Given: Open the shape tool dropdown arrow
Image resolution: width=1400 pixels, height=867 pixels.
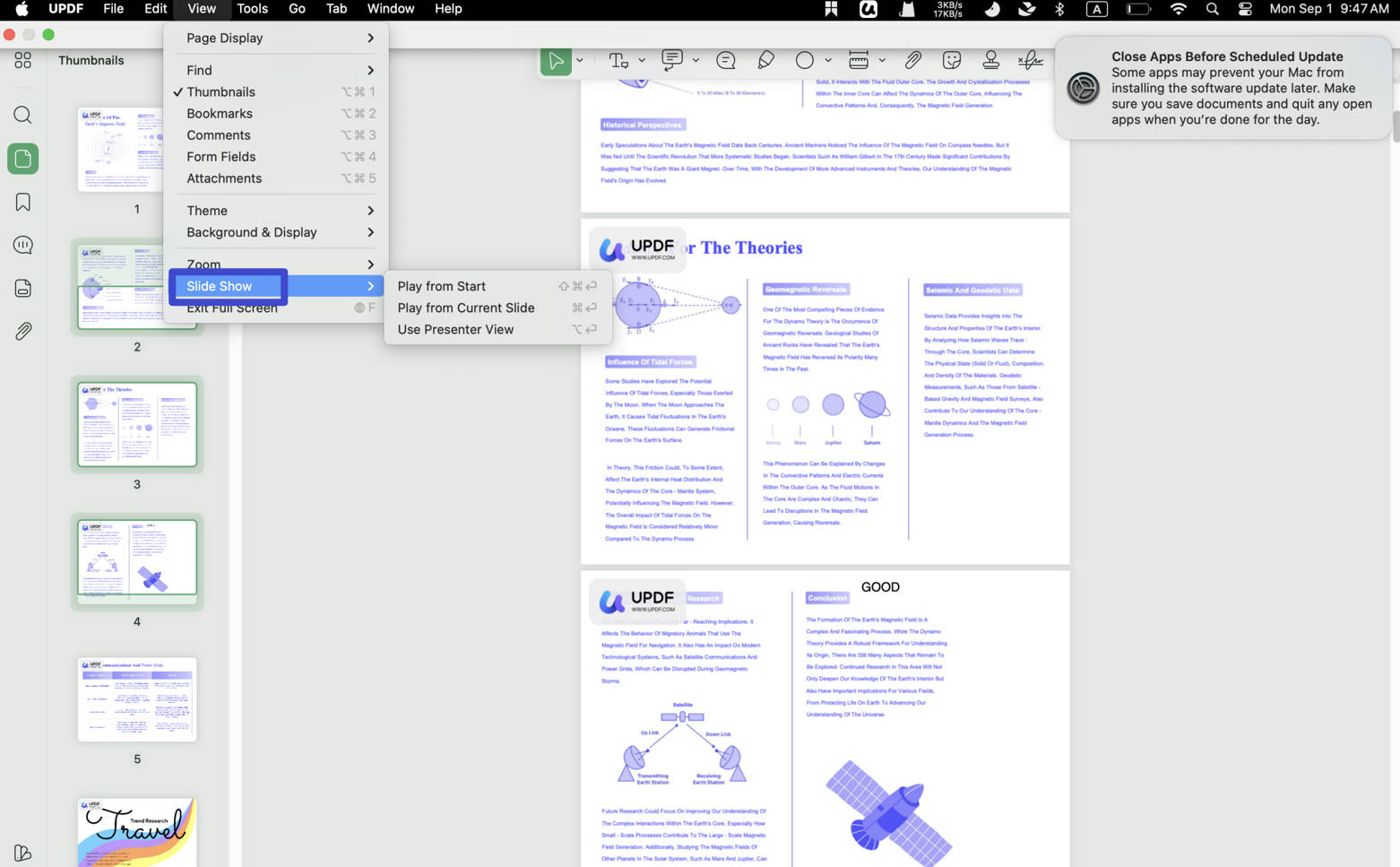Looking at the screenshot, I should (x=828, y=60).
